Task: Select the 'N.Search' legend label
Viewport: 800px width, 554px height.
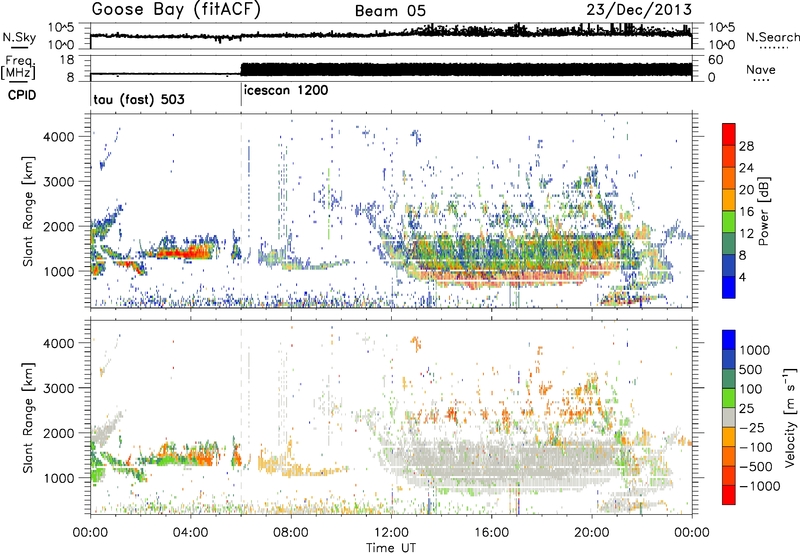Action: (x=772, y=37)
